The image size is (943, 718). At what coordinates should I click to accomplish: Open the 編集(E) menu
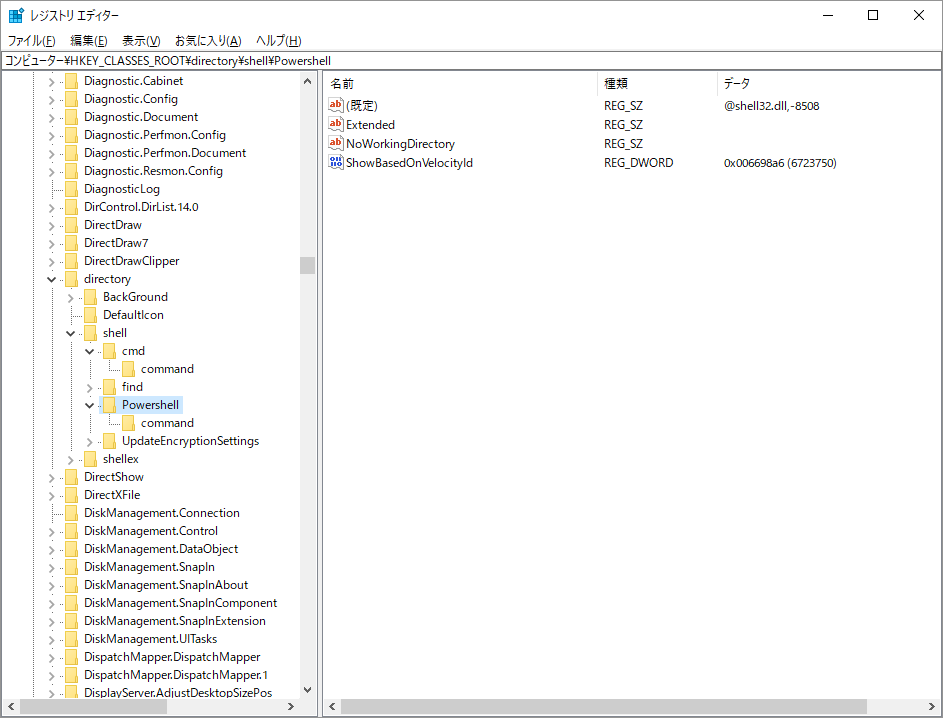click(x=88, y=40)
